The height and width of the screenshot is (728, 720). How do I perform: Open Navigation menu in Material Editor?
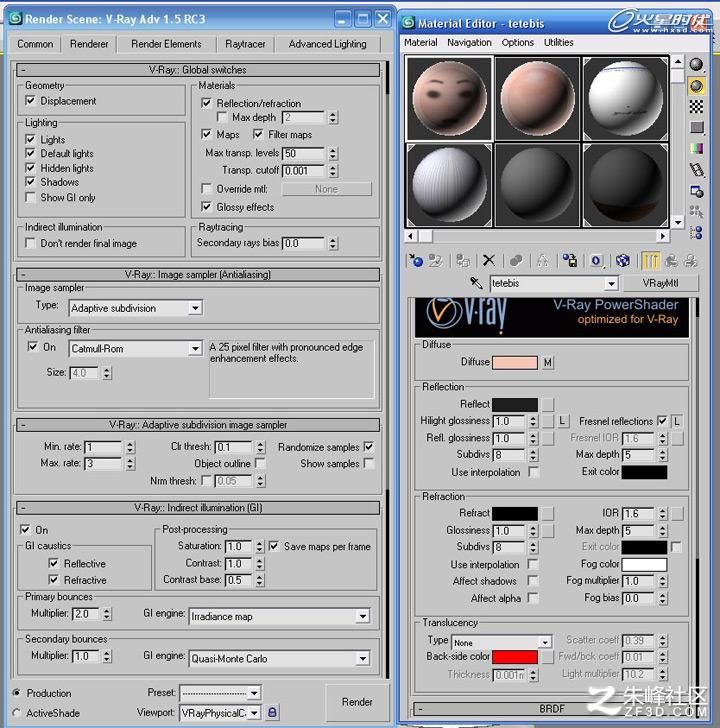469,42
